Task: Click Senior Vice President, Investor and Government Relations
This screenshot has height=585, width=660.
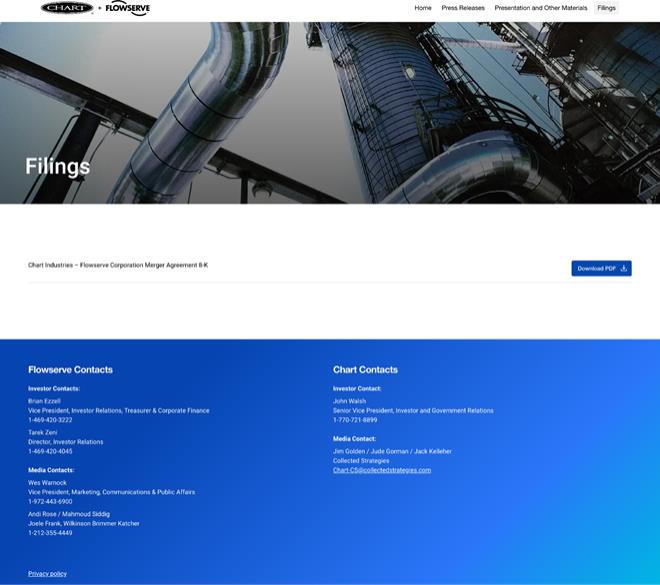Action: [x=413, y=411]
